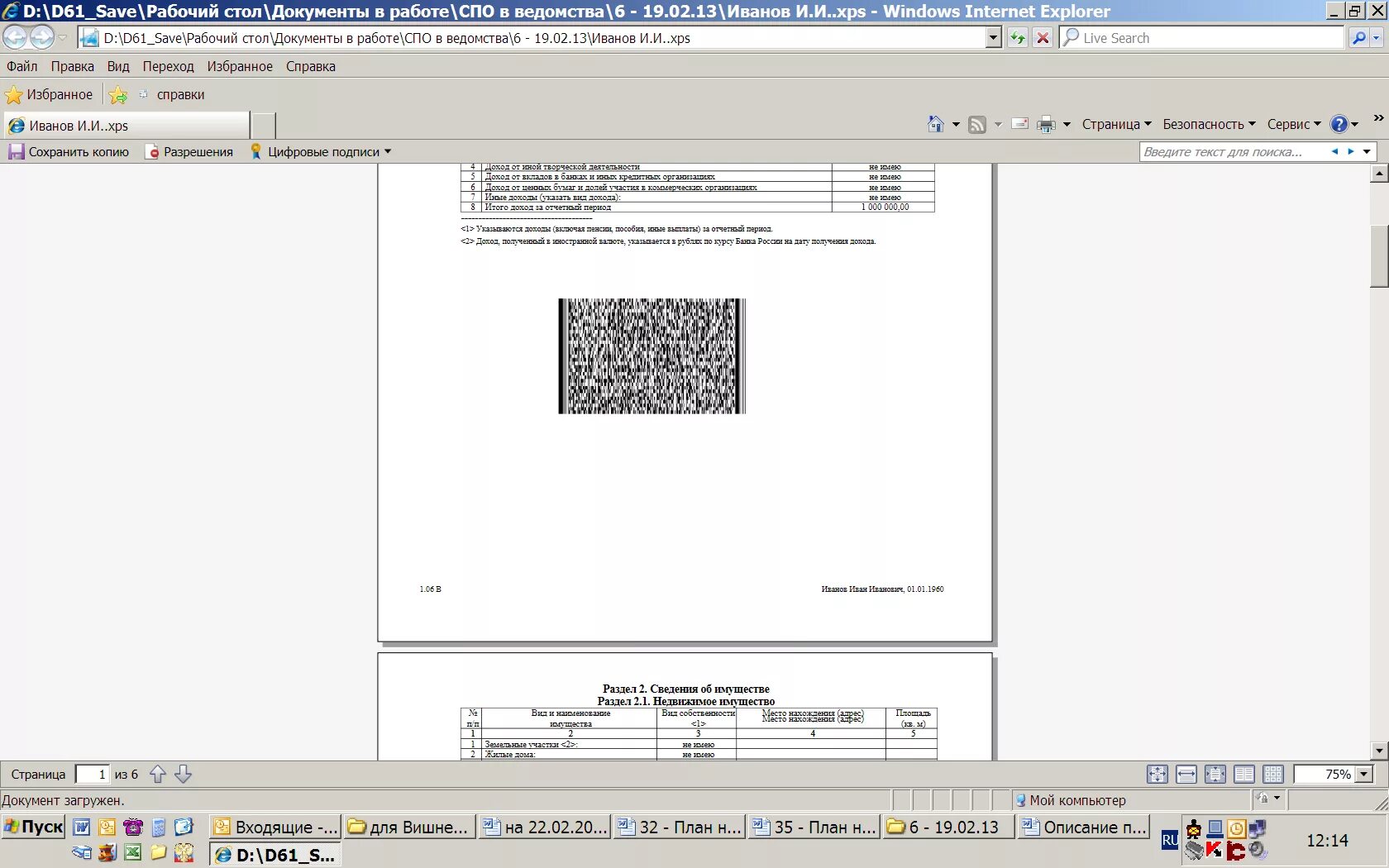
Task: Open the Print options dropdown arrow
Action: pos(1067,125)
